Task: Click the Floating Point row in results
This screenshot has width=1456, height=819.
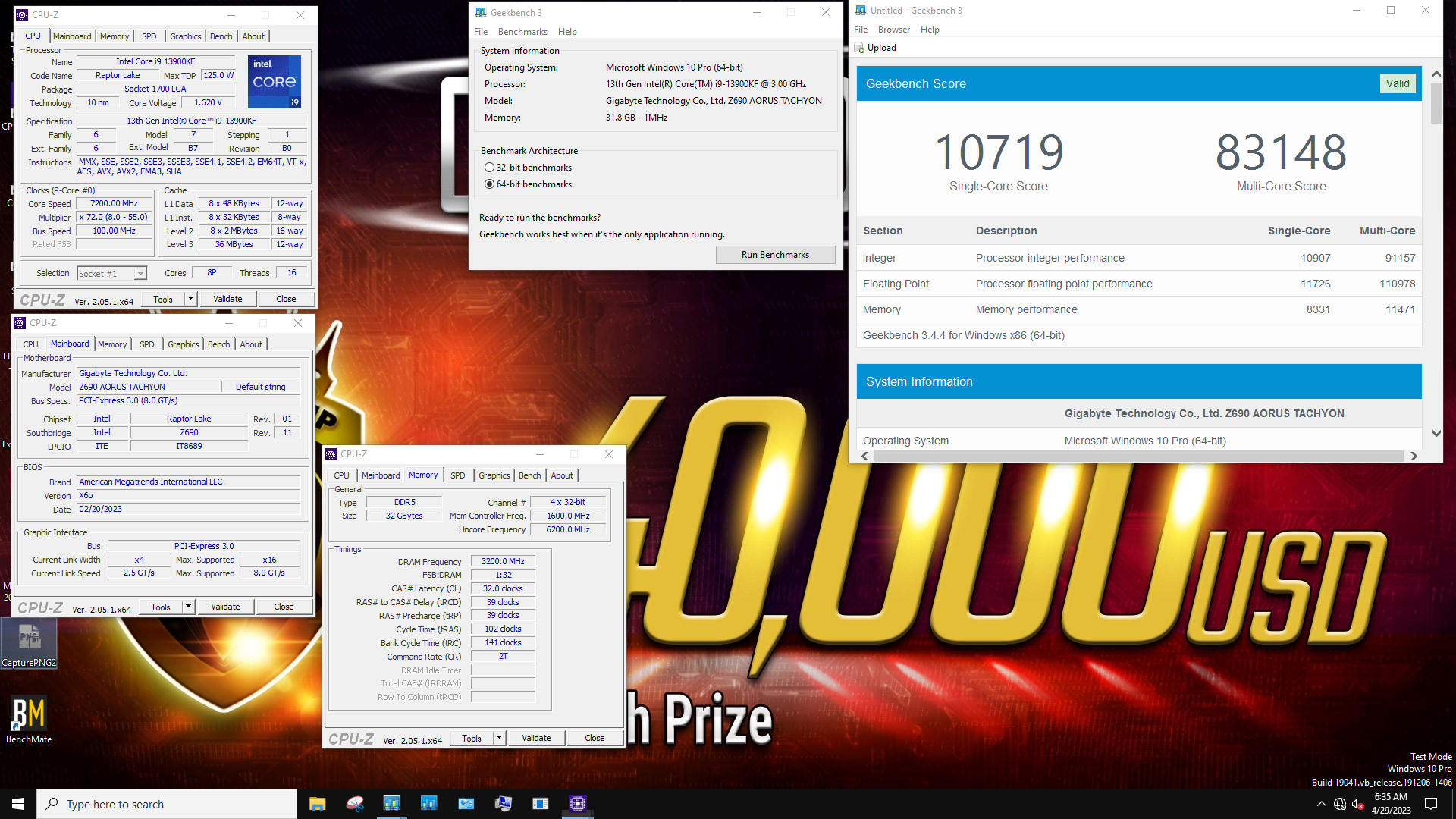Action: (1139, 284)
